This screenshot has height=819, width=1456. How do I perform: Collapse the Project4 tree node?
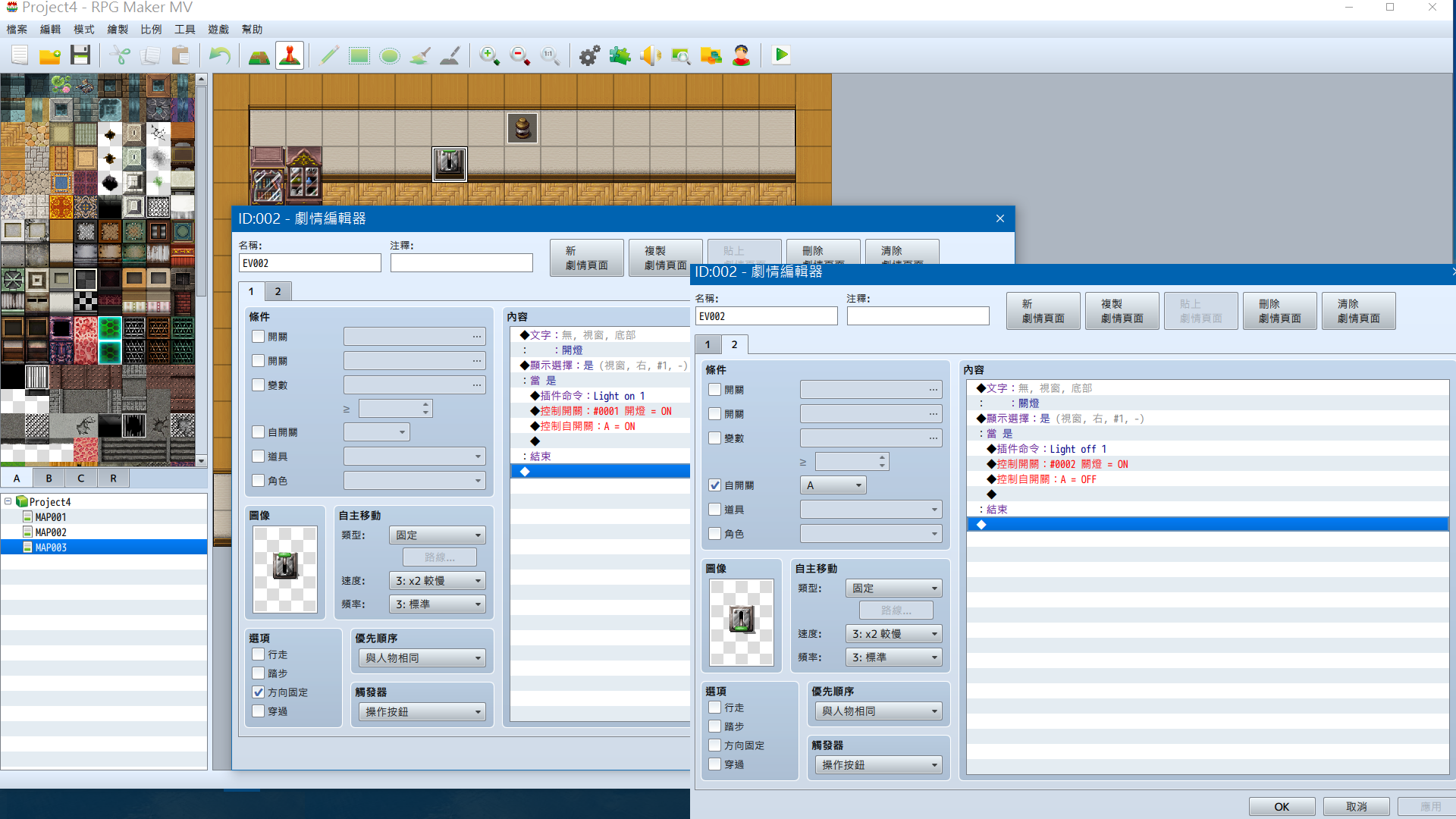[8, 502]
